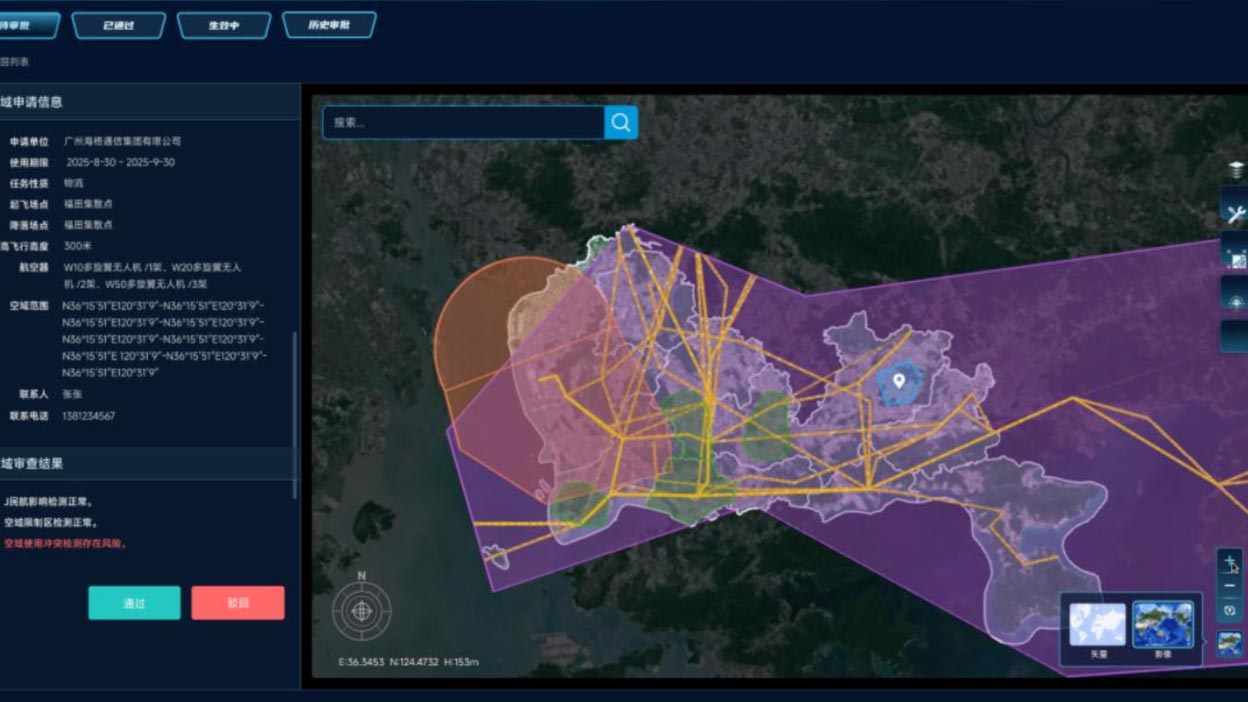Switch to the 已通过 tab
This screenshot has width=1248, height=702.
tap(118, 25)
